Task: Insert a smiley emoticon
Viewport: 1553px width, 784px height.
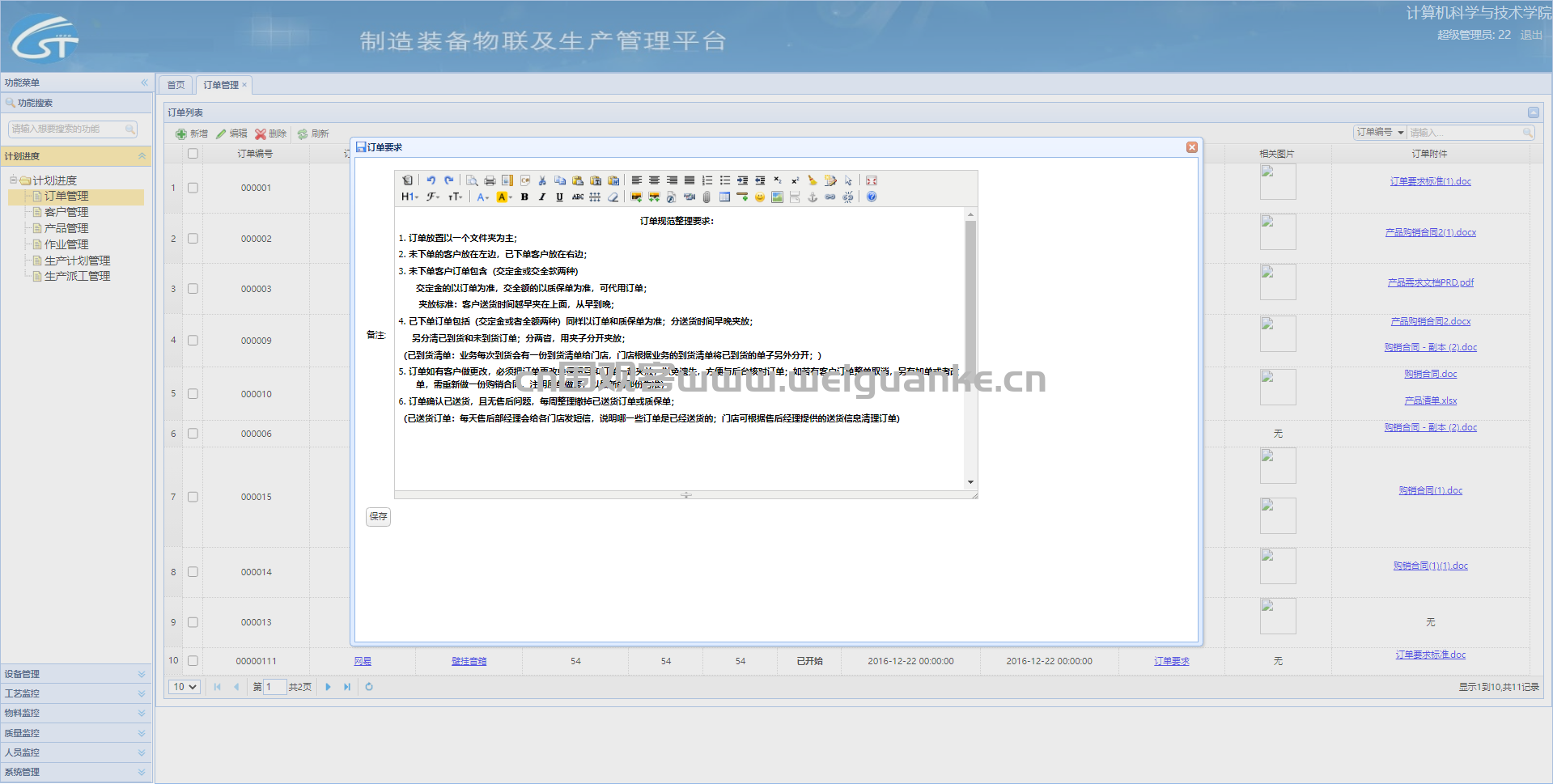Action: pos(760,197)
